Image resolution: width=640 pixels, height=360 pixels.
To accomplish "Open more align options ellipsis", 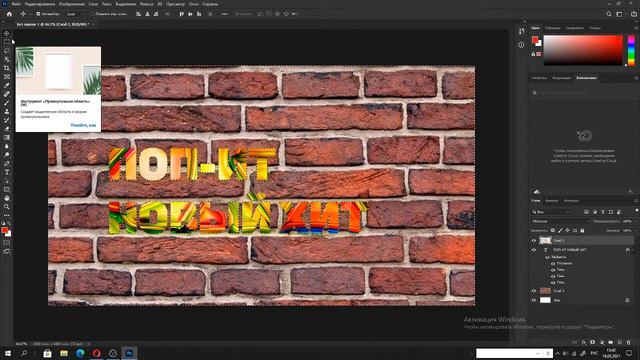I will 224,14.
